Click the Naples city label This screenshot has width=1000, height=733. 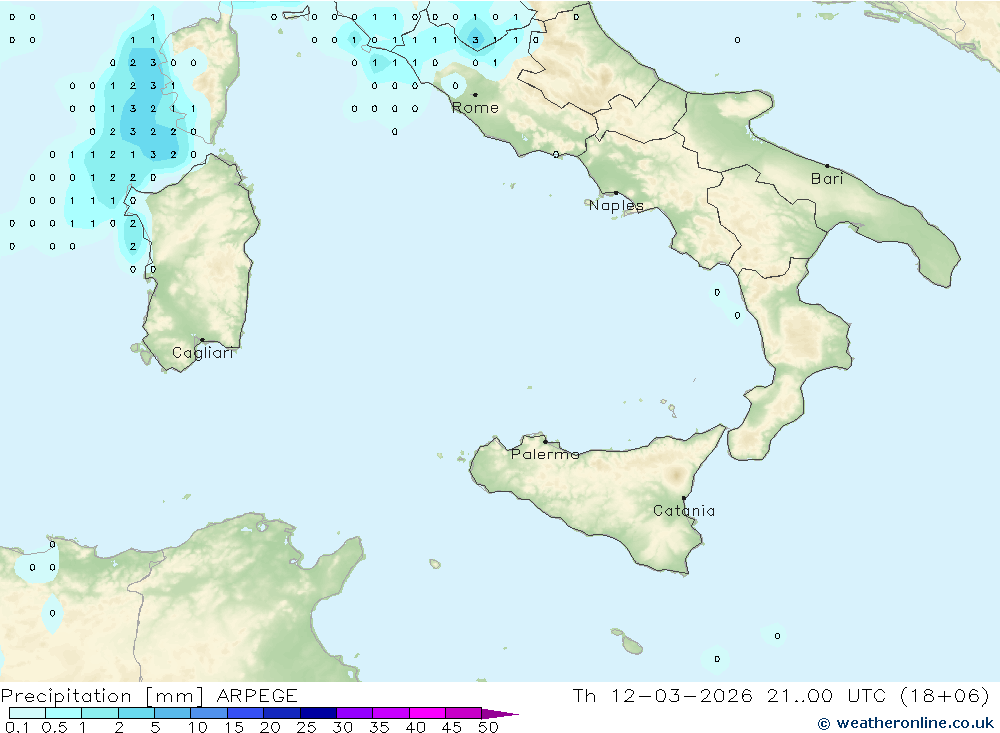pos(616,205)
